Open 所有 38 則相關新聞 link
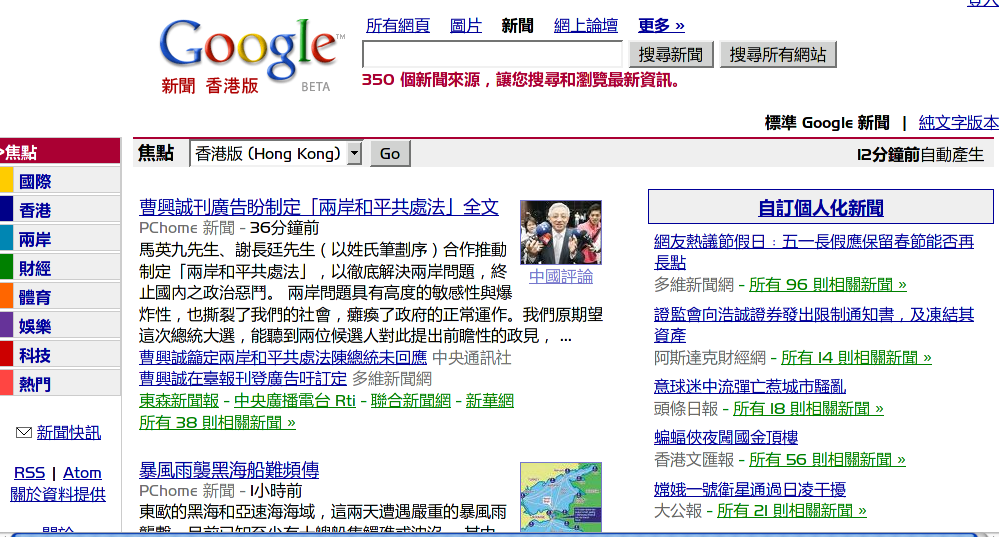The width and height of the screenshot is (999, 537). [217, 422]
